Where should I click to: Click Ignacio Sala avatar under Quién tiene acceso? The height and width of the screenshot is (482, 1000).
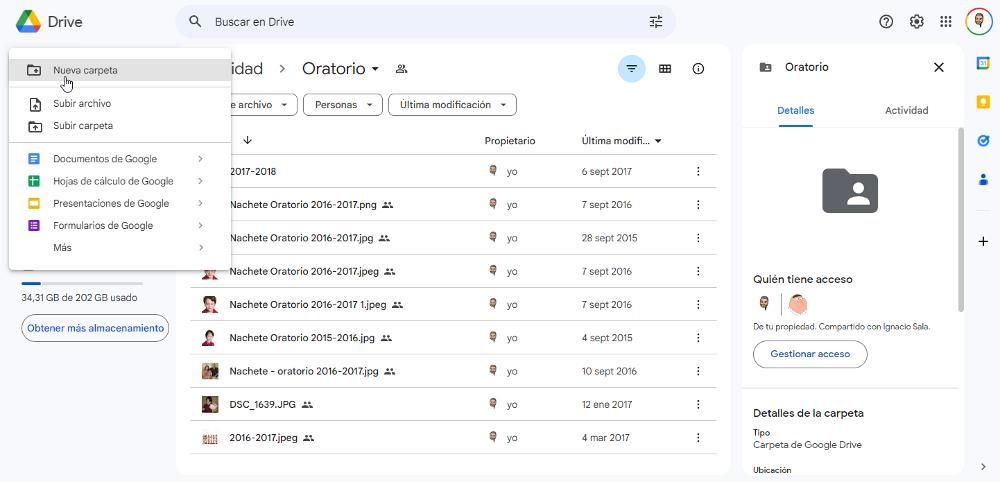coord(797,305)
